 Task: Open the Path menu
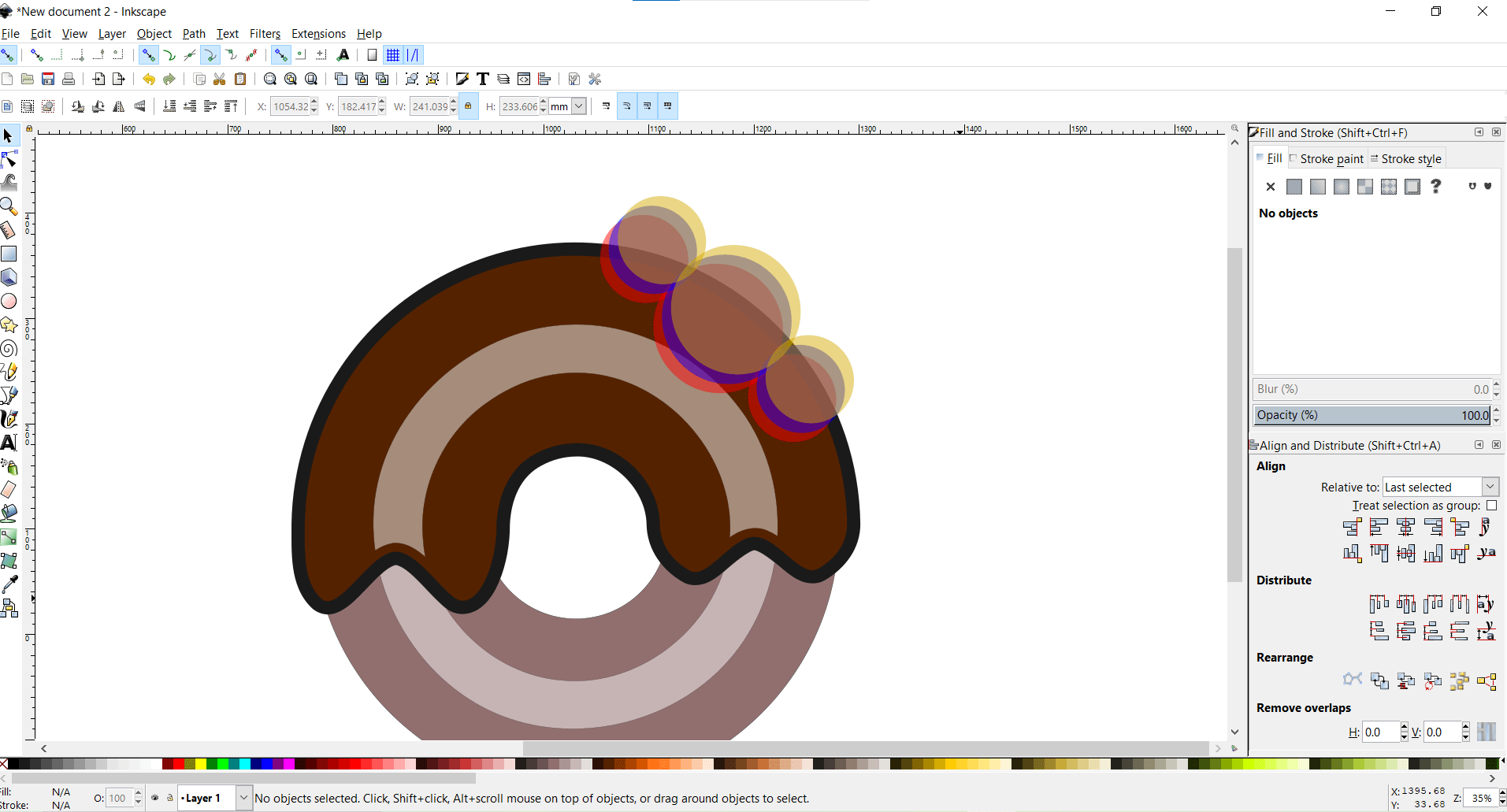tap(194, 34)
